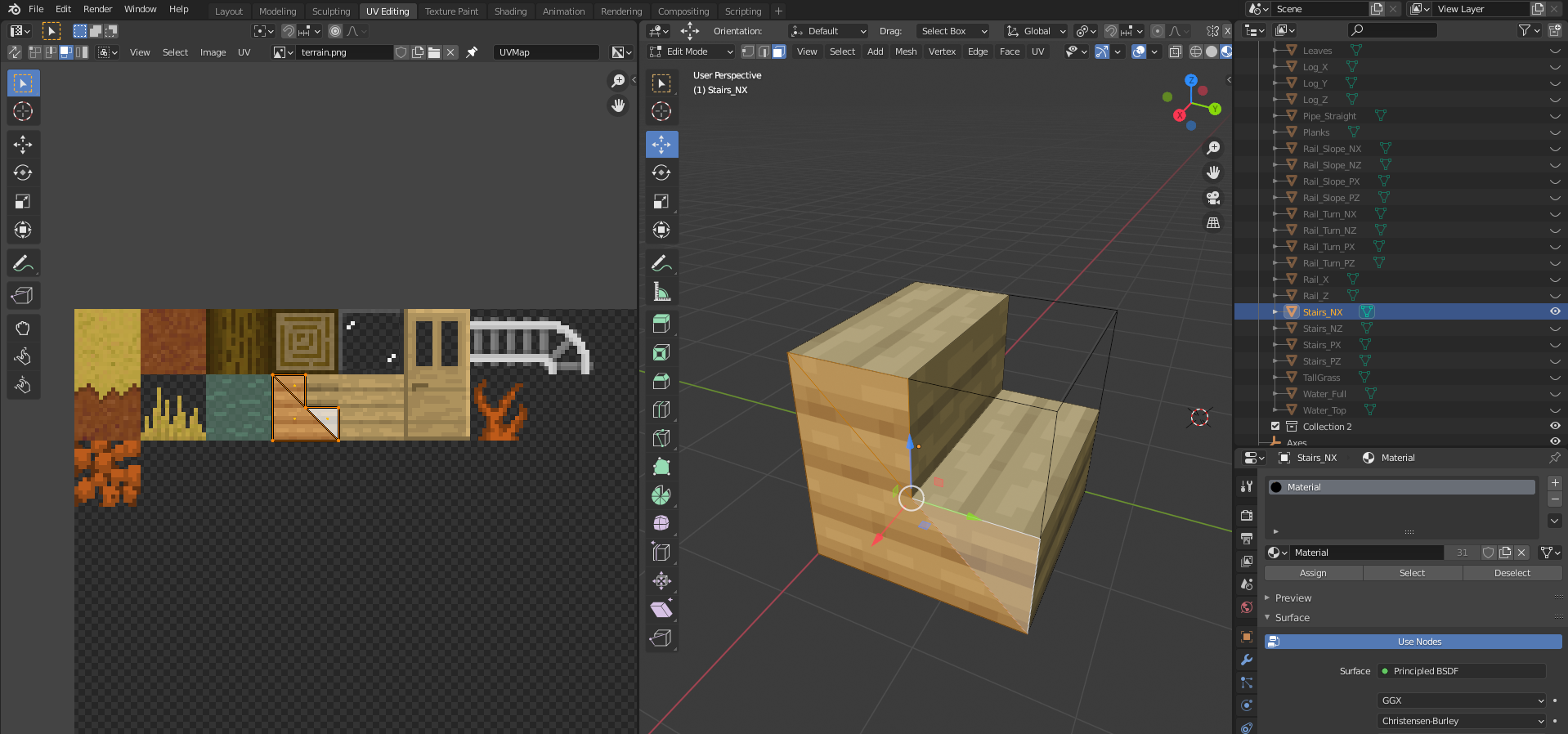Select the UV editor Pinch tool
The width and height of the screenshot is (1568, 734).
pyautogui.click(x=23, y=386)
